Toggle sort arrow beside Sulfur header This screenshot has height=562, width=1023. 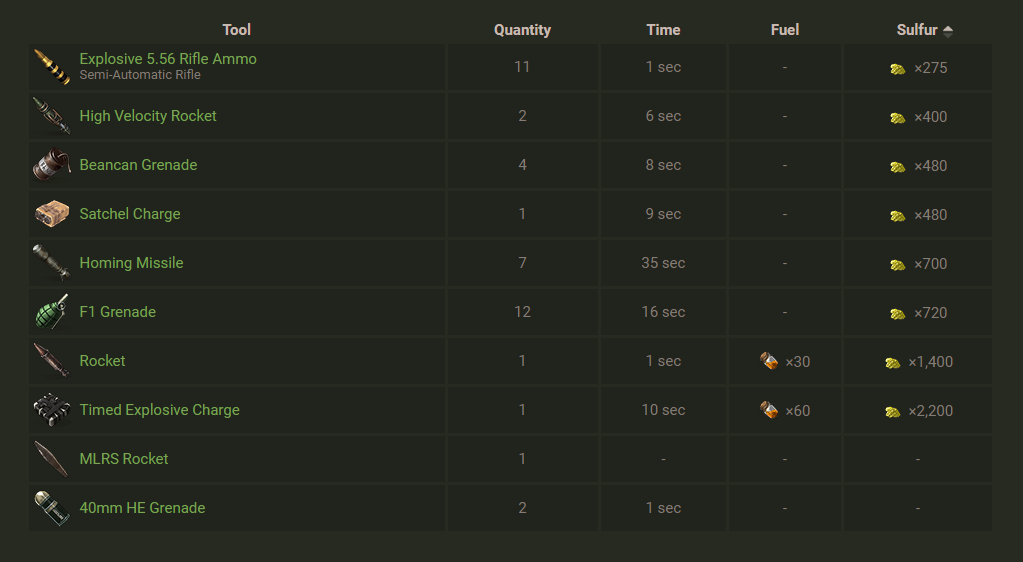coord(948,31)
